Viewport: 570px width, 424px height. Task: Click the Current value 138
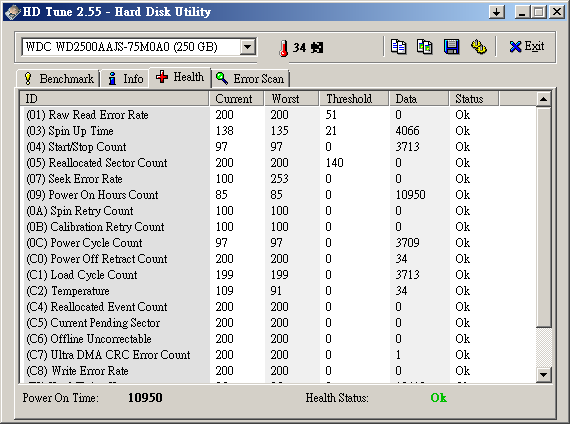[224, 131]
